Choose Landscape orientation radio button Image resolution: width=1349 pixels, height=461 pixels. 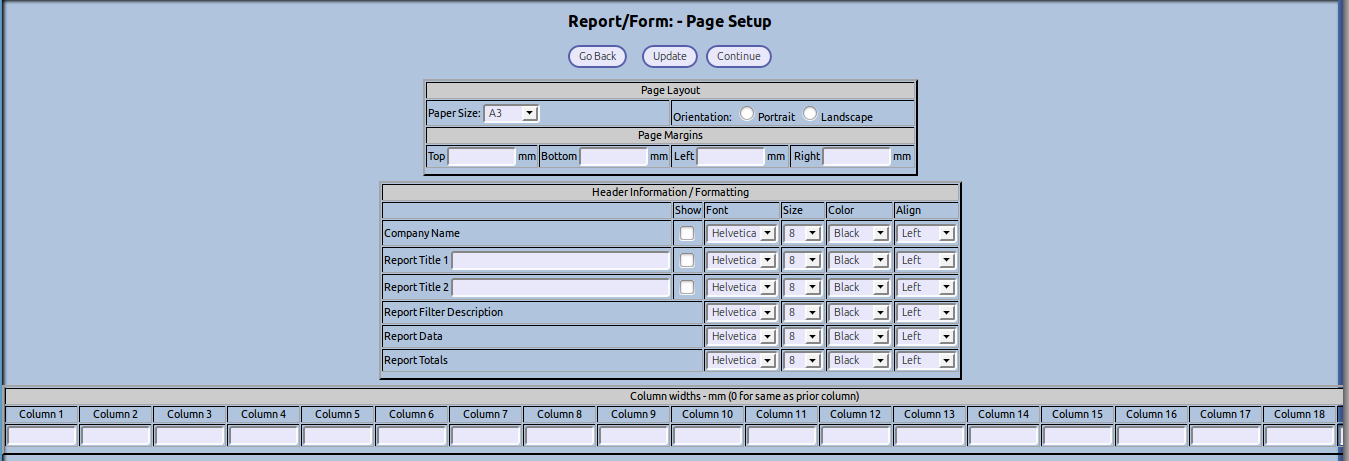tap(810, 114)
